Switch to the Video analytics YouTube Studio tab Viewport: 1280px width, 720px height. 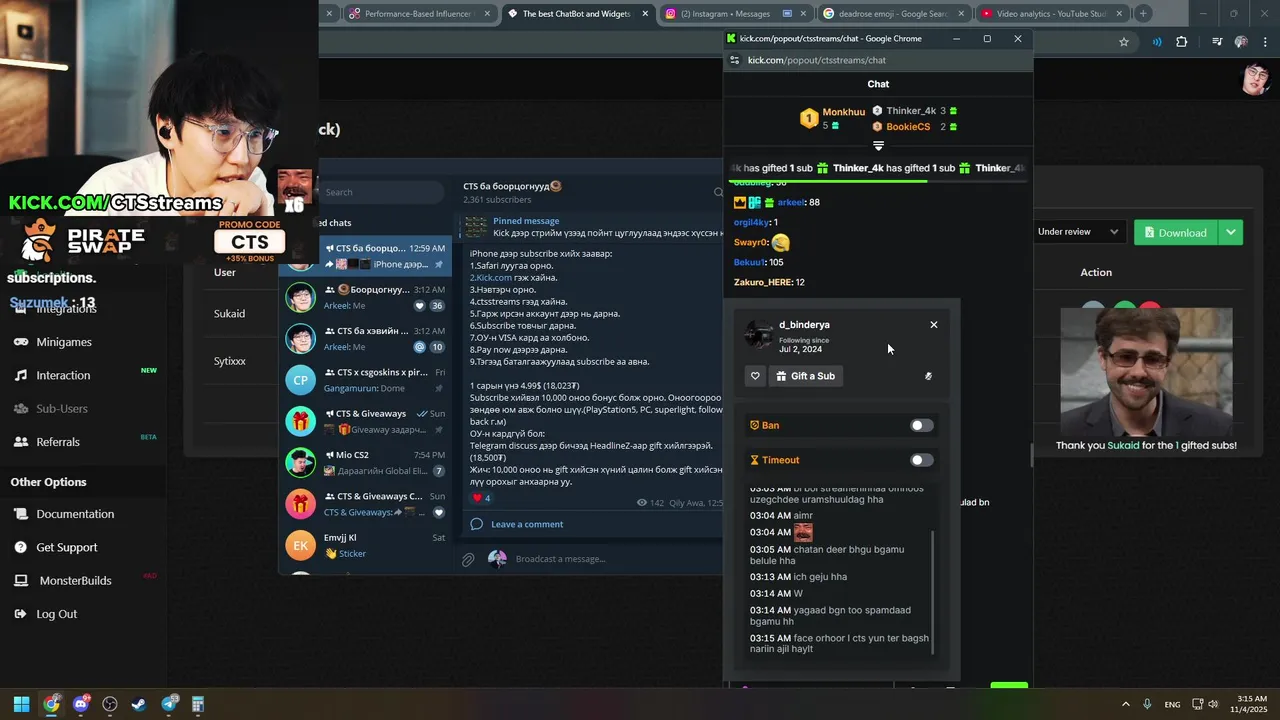1051,14
